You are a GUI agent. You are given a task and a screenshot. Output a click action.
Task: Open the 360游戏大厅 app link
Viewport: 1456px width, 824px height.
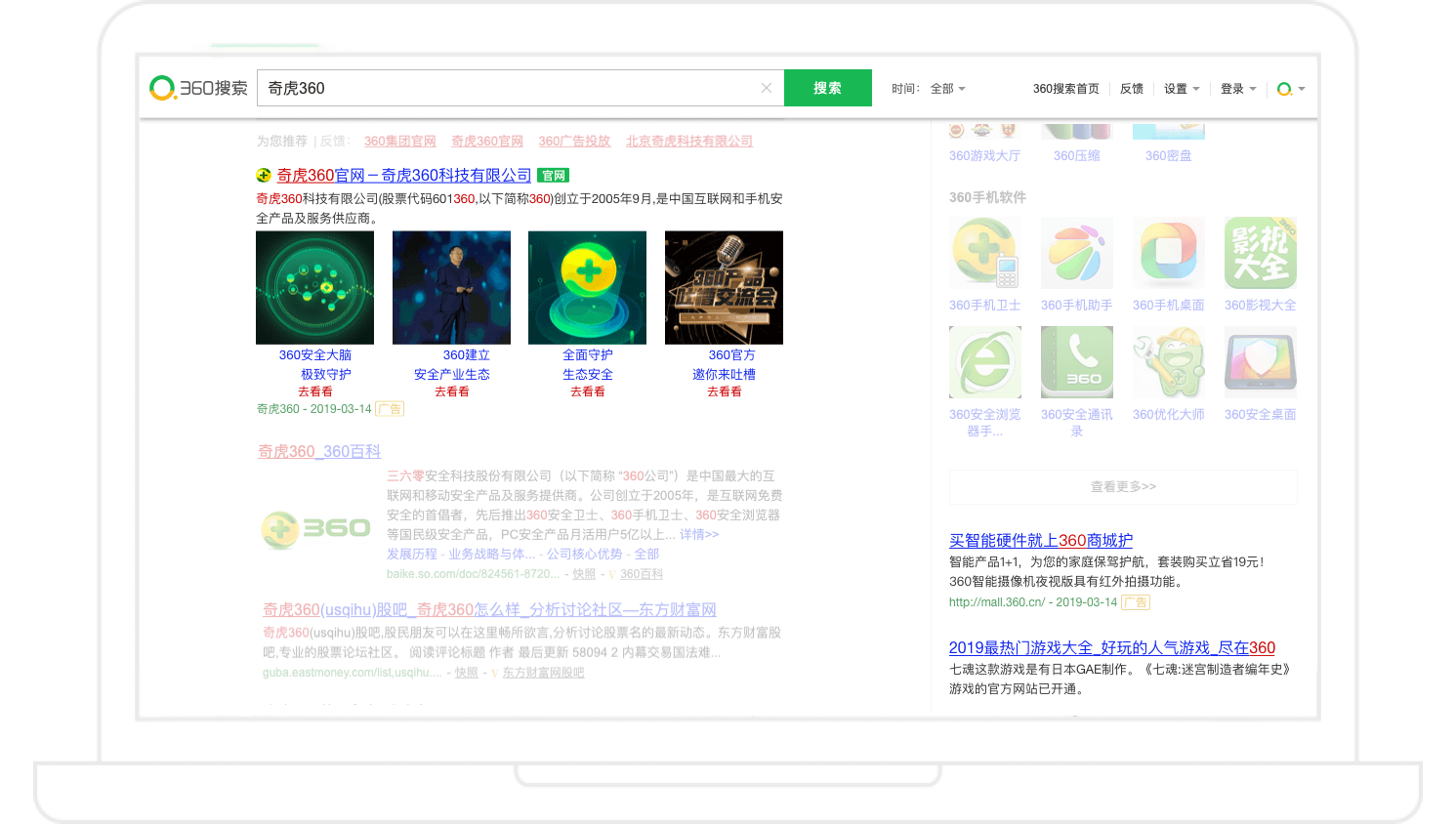984,156
